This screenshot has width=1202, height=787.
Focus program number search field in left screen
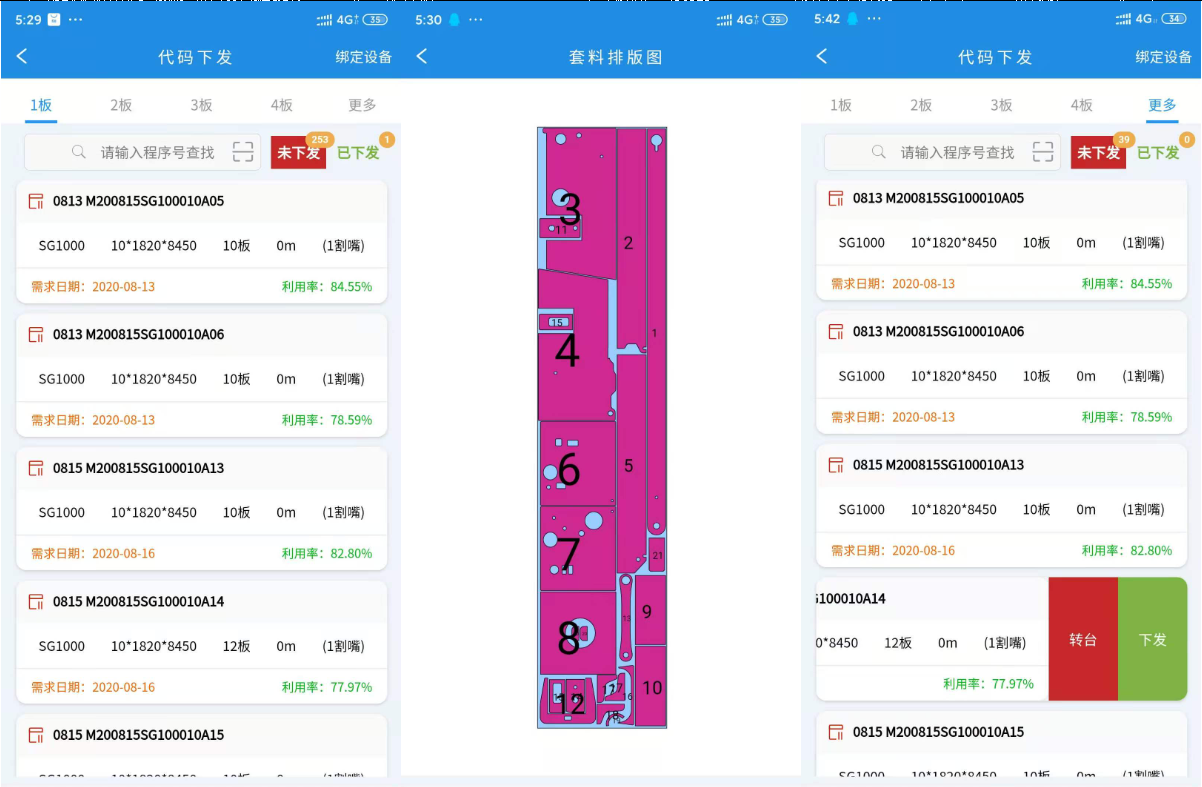[142, 152]
